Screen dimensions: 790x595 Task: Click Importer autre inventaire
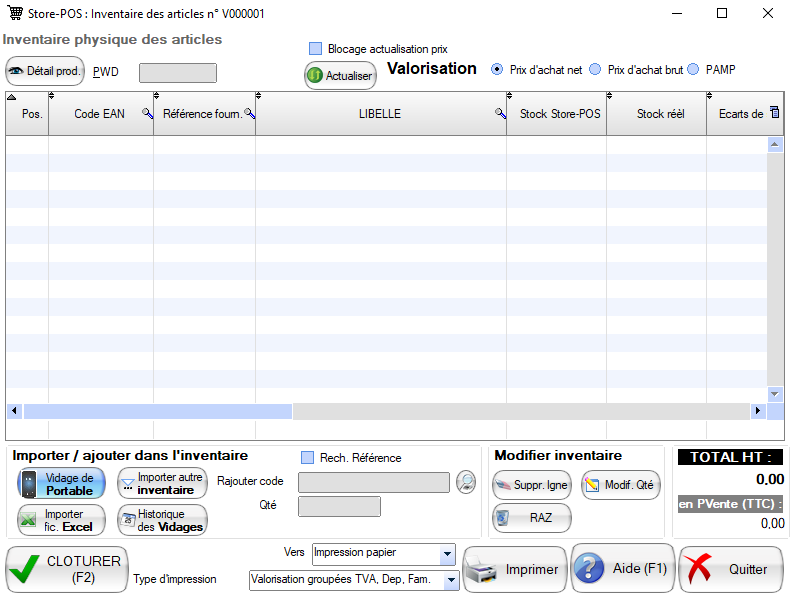162,484
